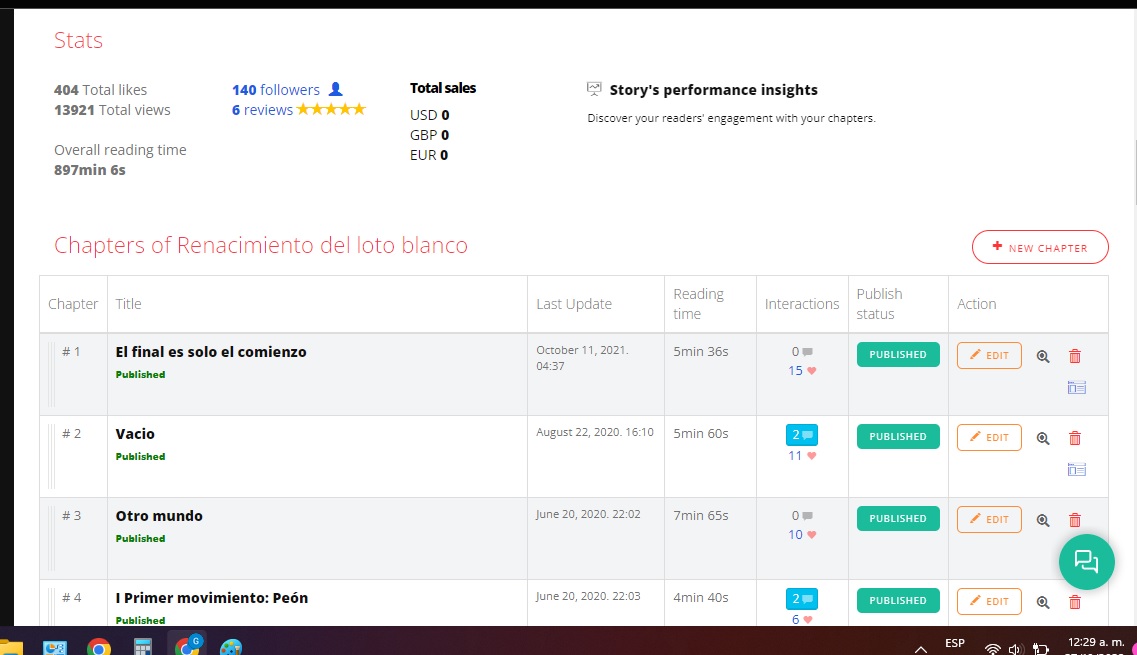Click the performance insights chart icon
Screen dimensions: 1137x655
click(x=594, y=89)
